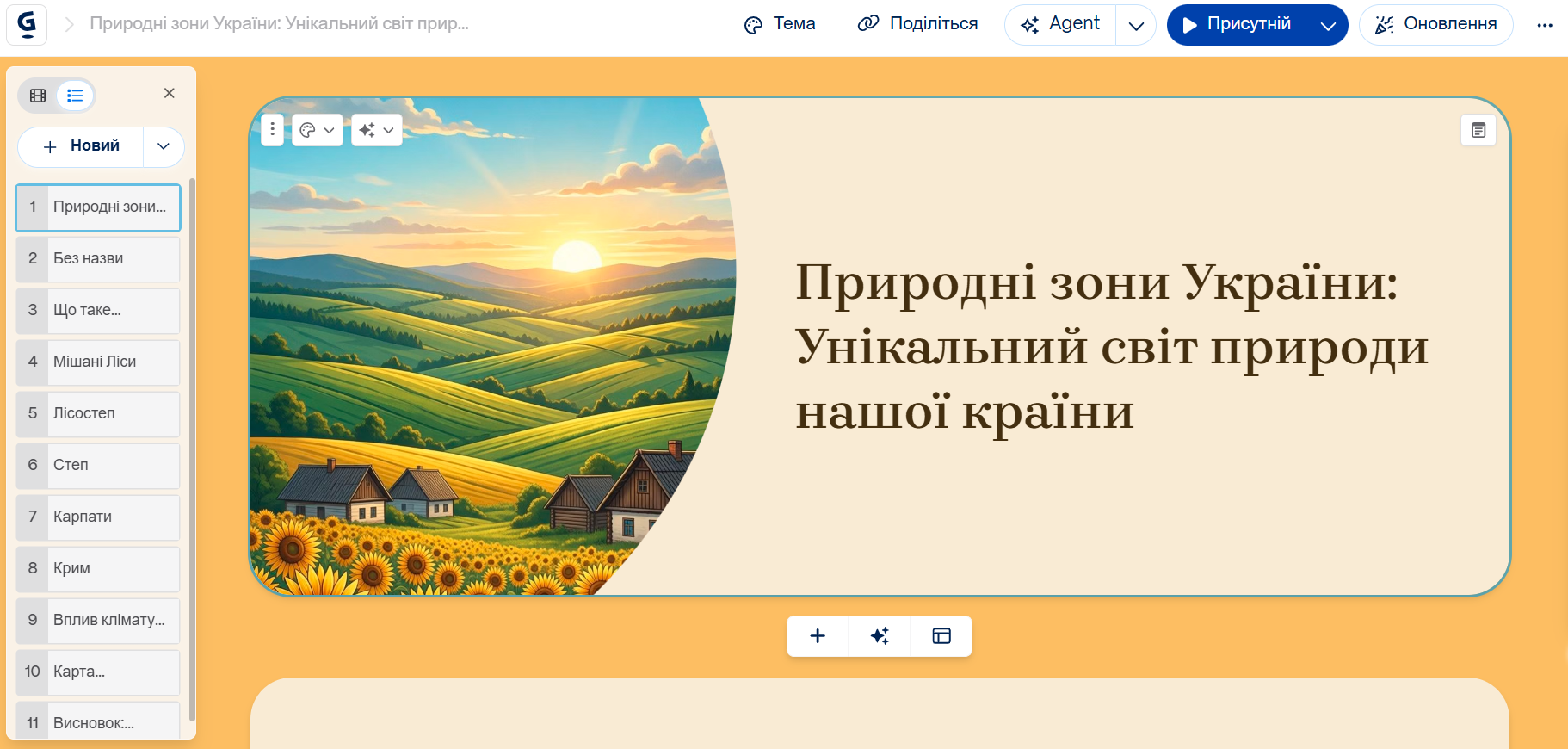Click the Поділіться share button
Image resolution: width=1568 pixels, height=749 pixels.
tap(918, 24)
